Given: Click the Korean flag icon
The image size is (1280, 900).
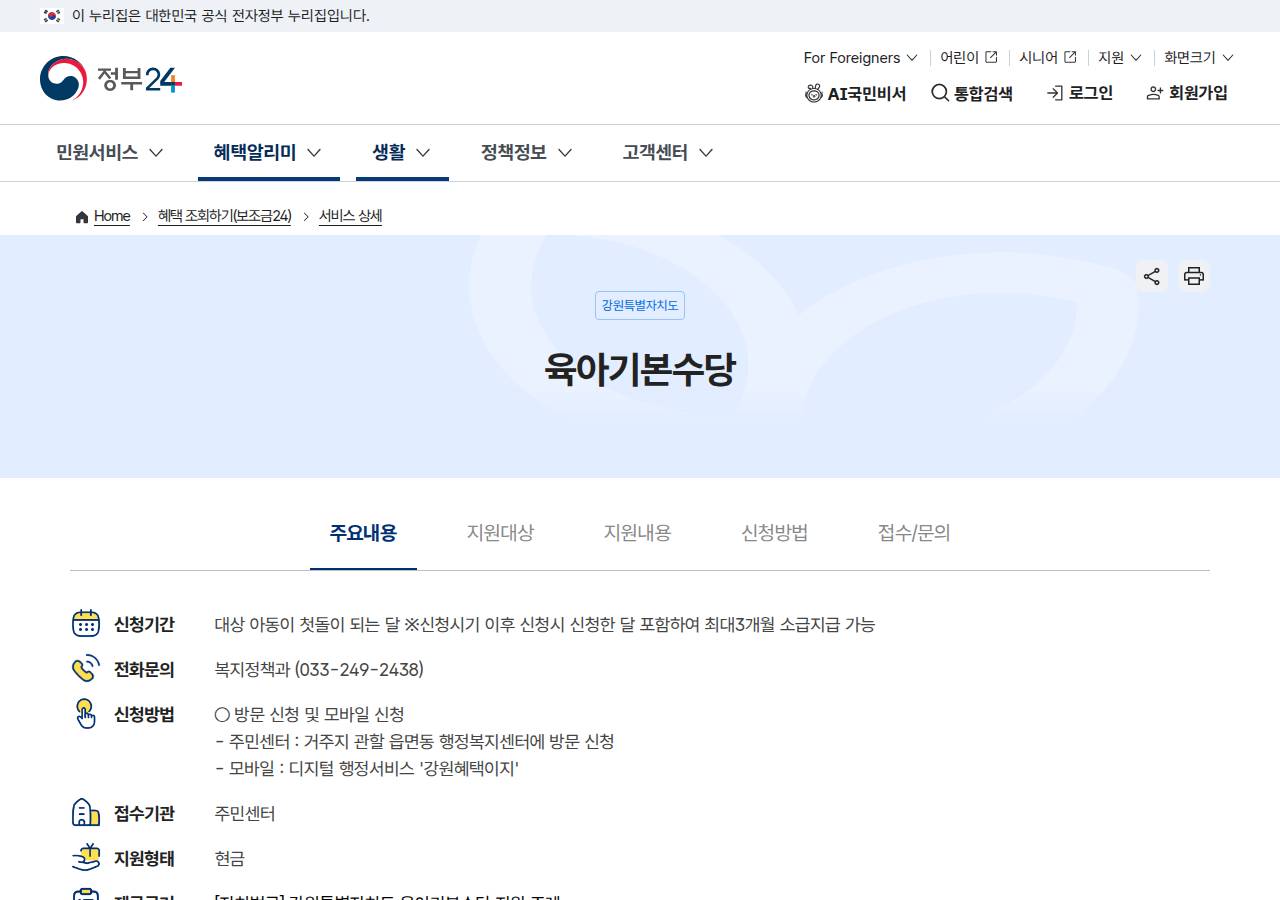Looking at the screenshot, I should pos(52,16).
